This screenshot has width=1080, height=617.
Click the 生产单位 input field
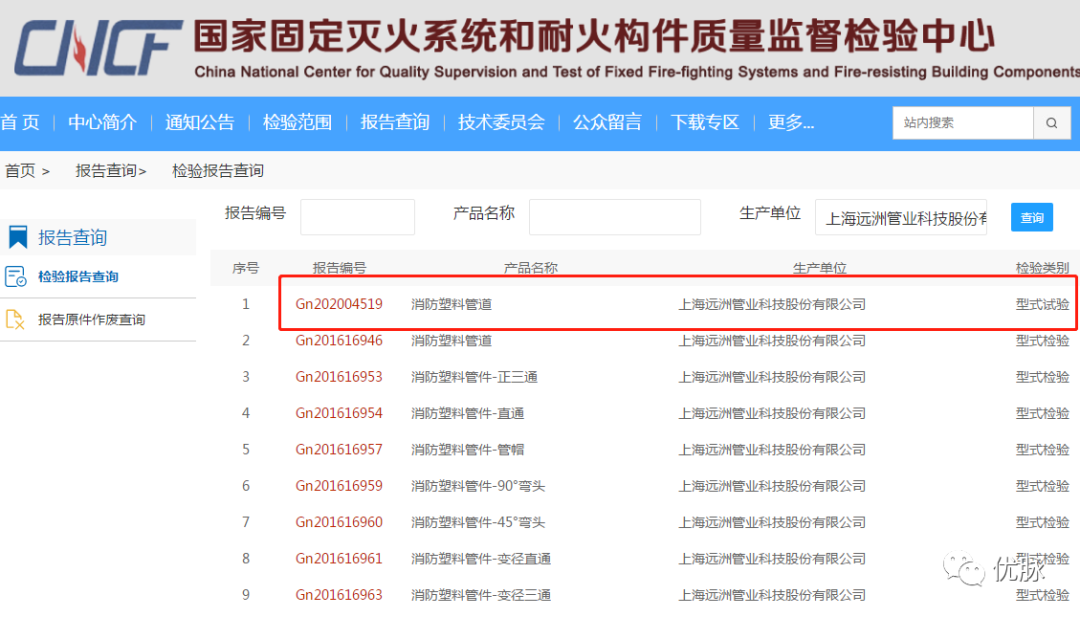[x=900, y=218]
